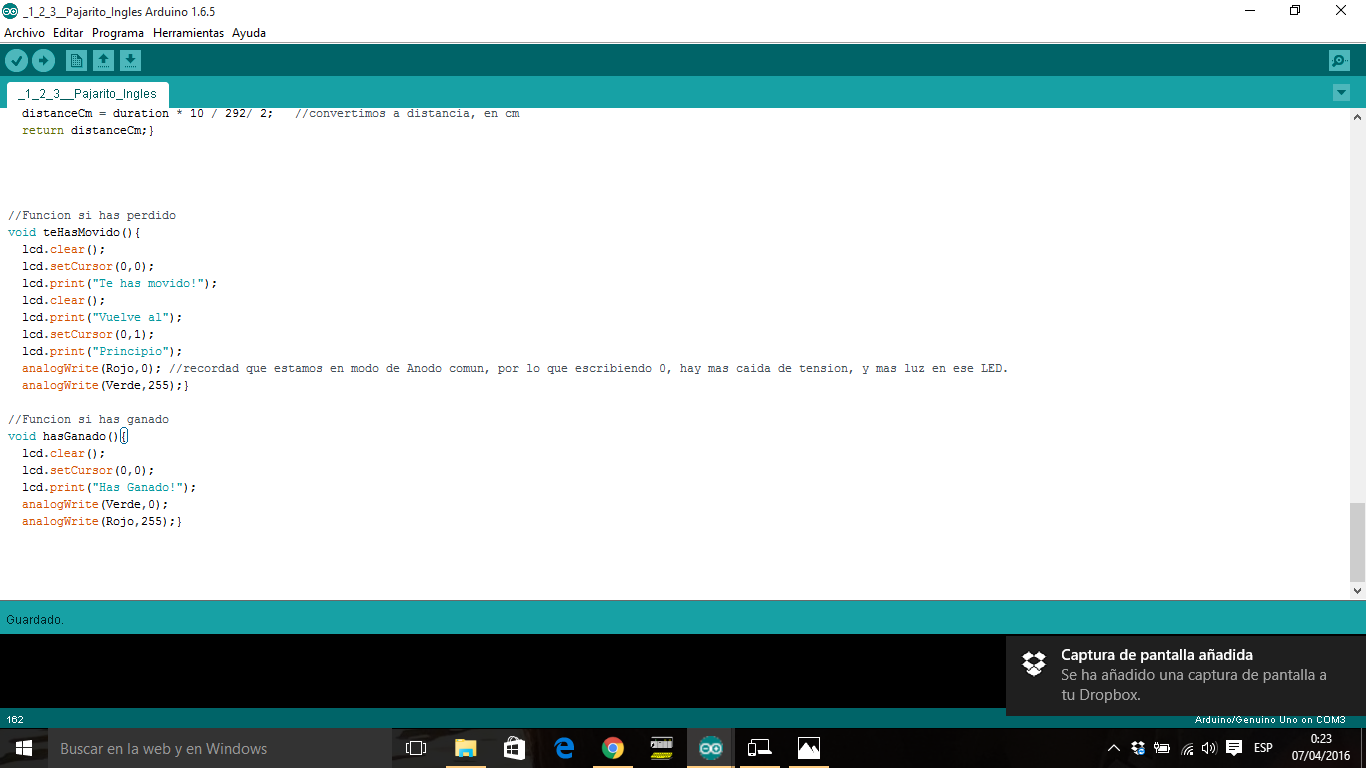Click the analogWrite(Rojo,0) line
Viewport: 1366px width, 768px height.
pos(515,368)
